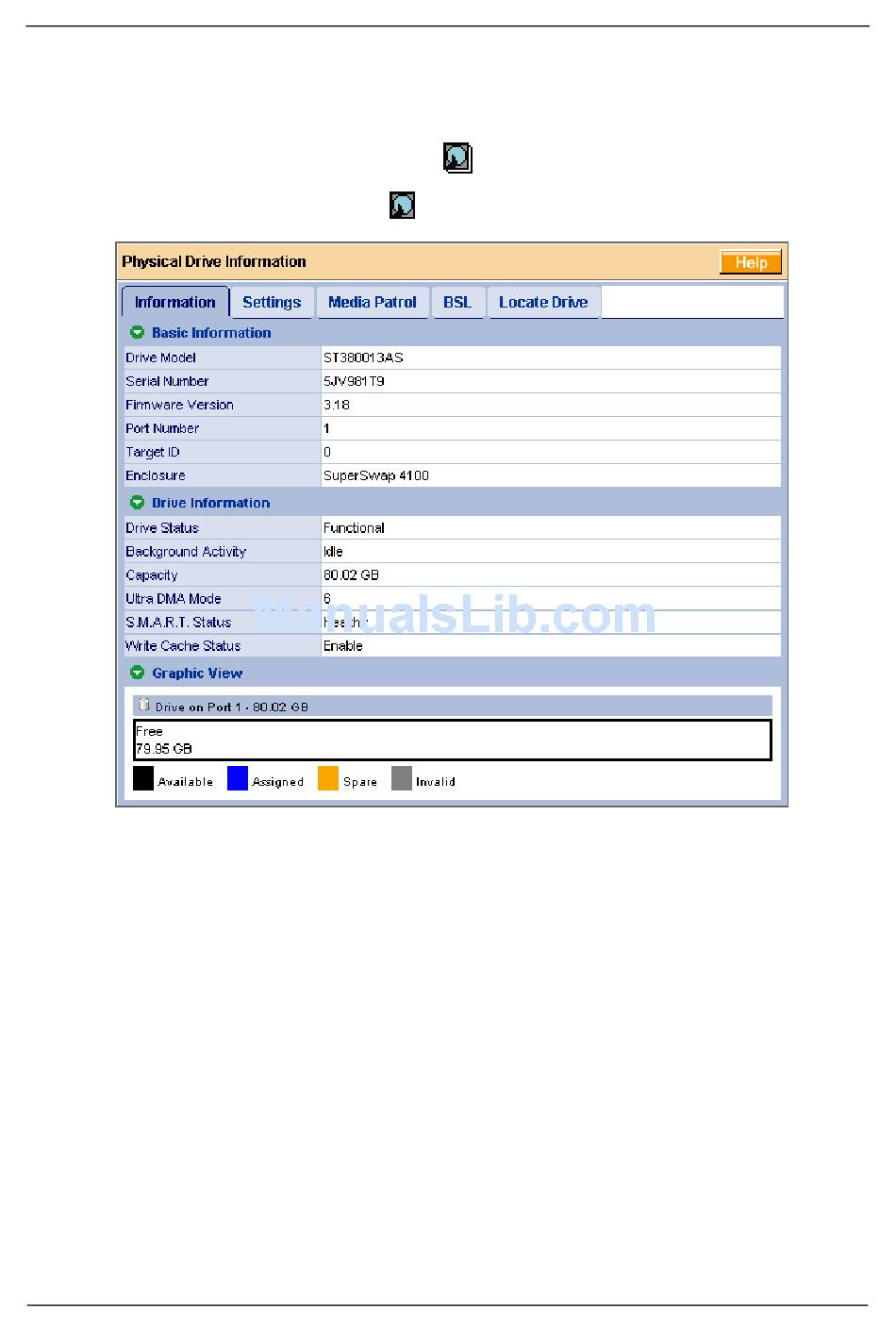
Task: Click the Spare legend label
Action: (x=360, y=782)
